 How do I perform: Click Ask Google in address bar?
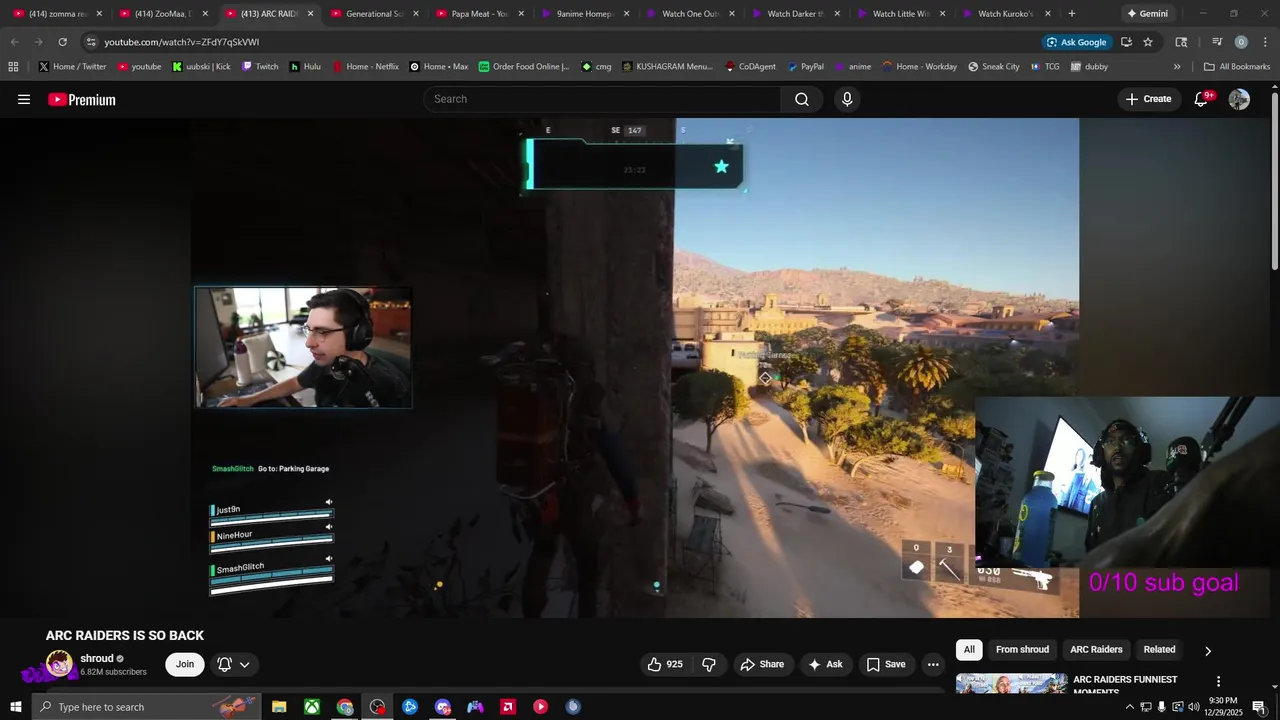pos(1077,42)
